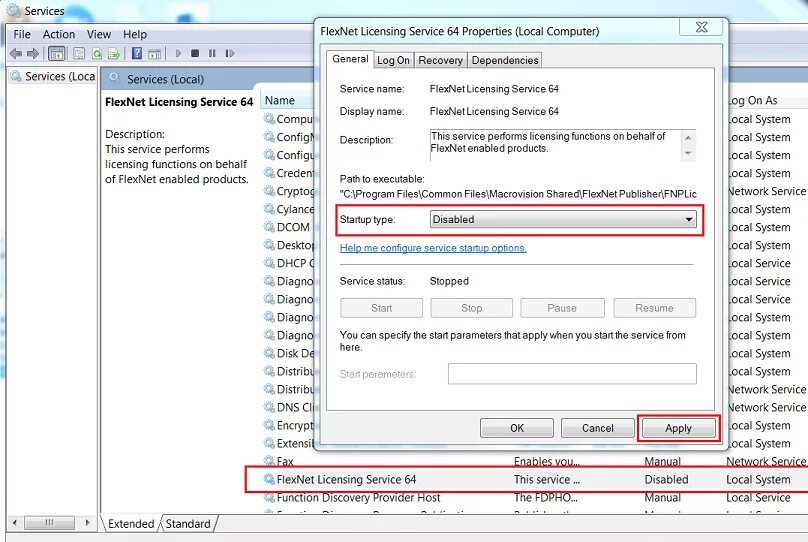Click gear icon next to Disk De service
The image size is (808, 542).
(269, 353)
